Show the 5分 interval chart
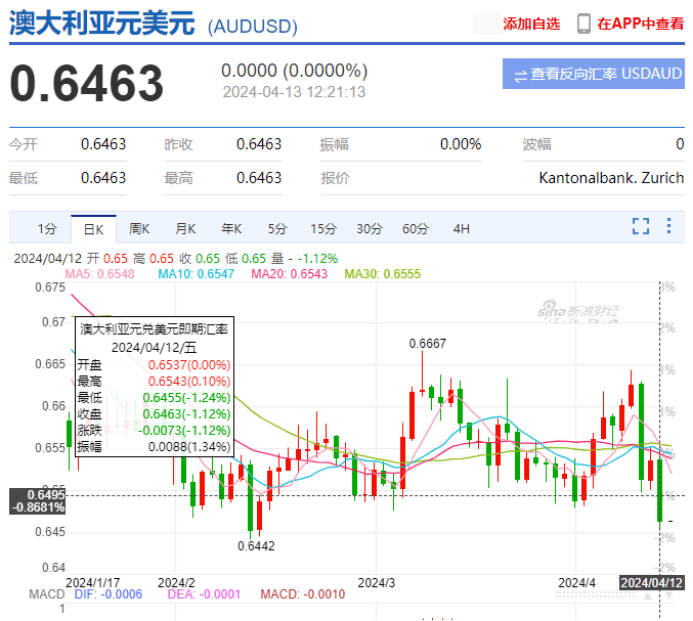The image size is (693, 621). 277,228
